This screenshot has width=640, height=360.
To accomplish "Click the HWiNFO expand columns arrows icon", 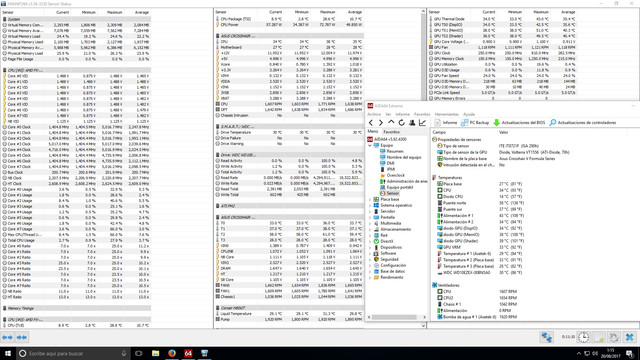I will tap(7, 337).
